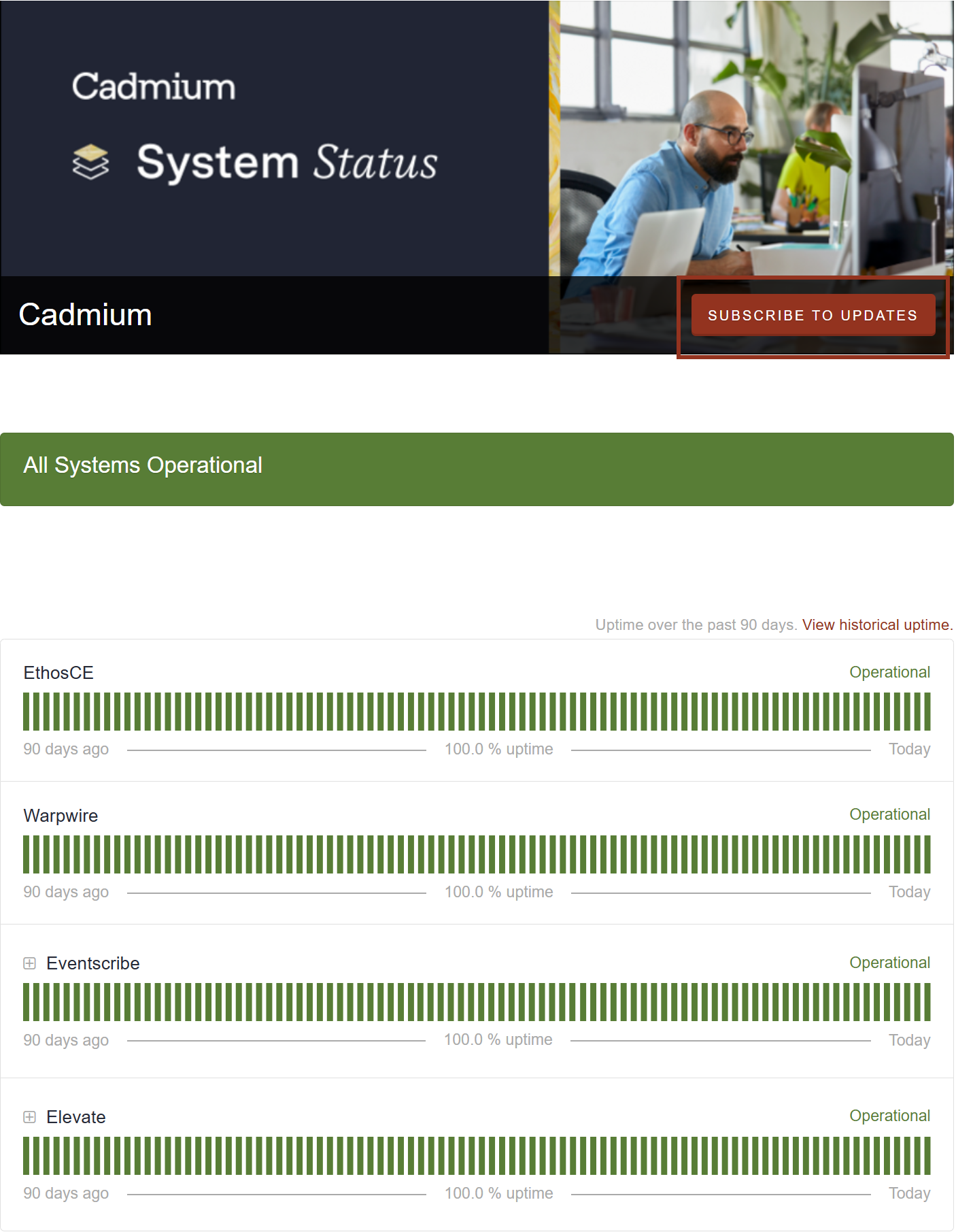
Task: Click the Subscribe to Updates button
Action: (x=813, y=316)
